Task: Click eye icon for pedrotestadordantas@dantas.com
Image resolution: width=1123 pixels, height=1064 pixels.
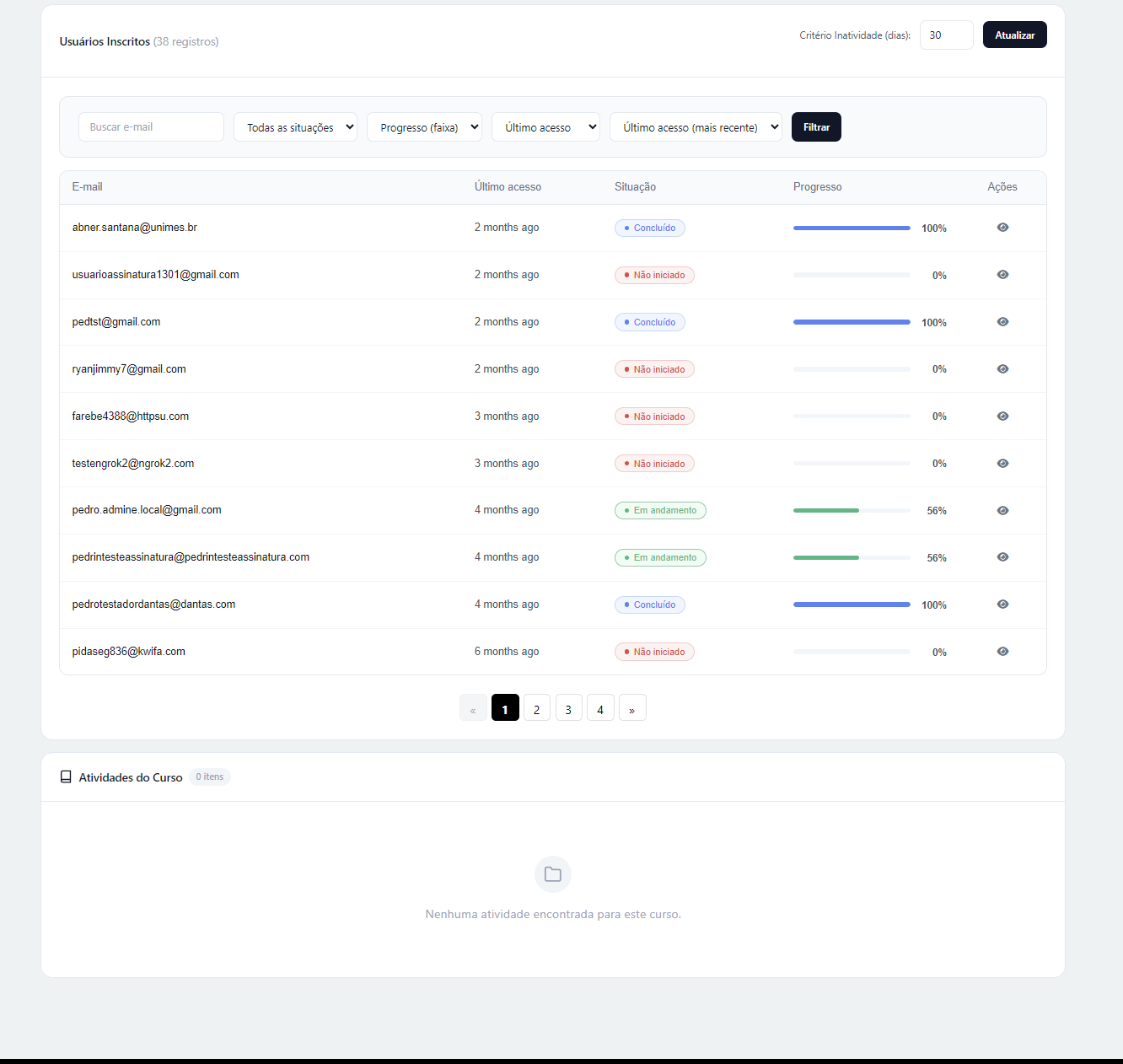Action: [1002, 605]
